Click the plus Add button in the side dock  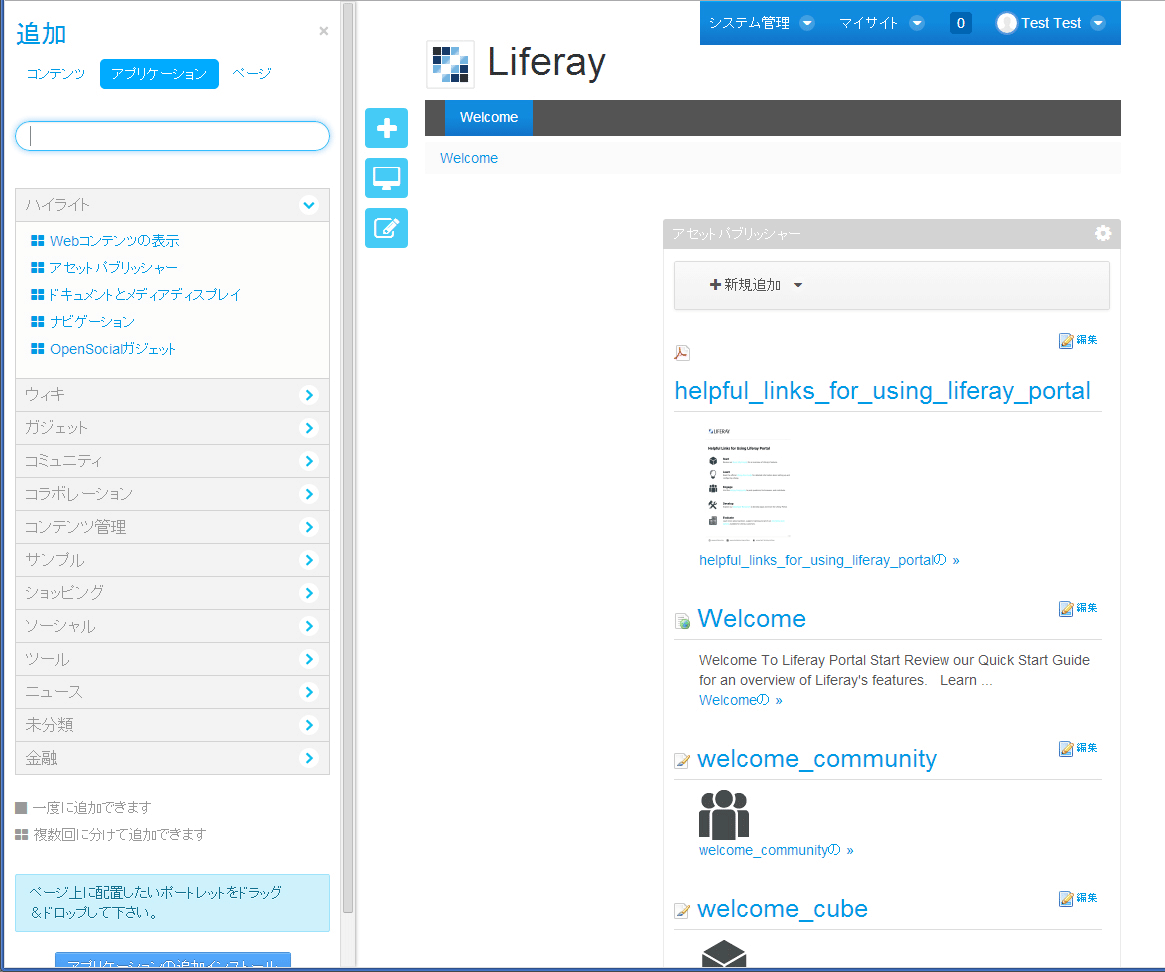pos(386,128)
